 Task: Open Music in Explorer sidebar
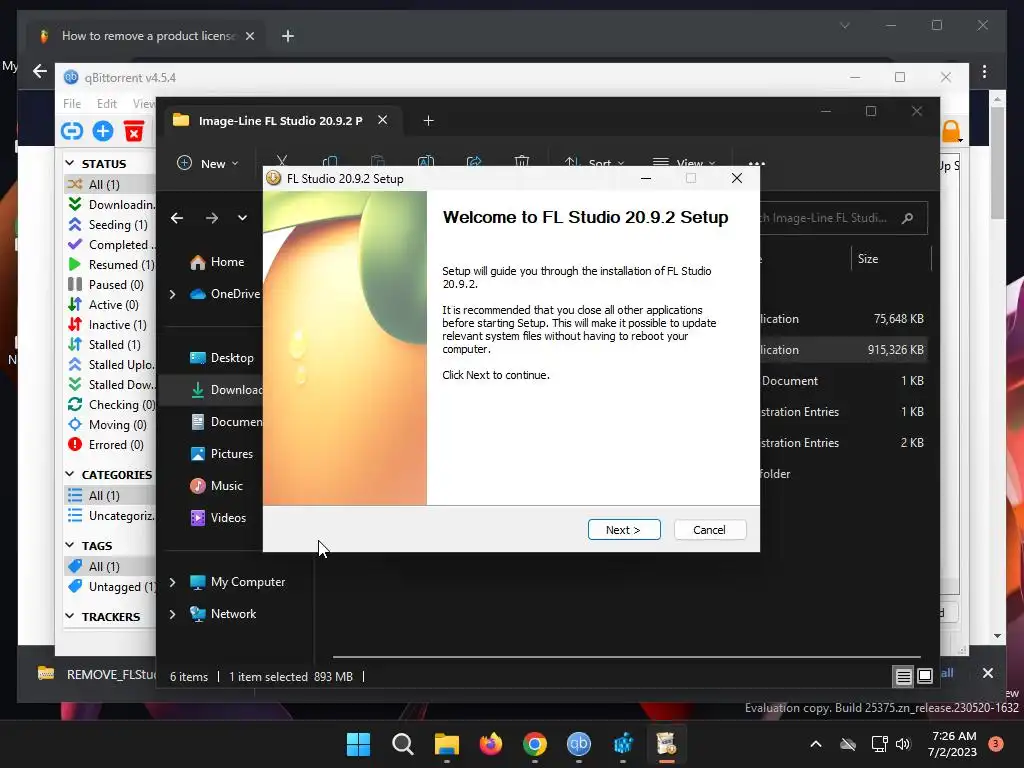217,486
